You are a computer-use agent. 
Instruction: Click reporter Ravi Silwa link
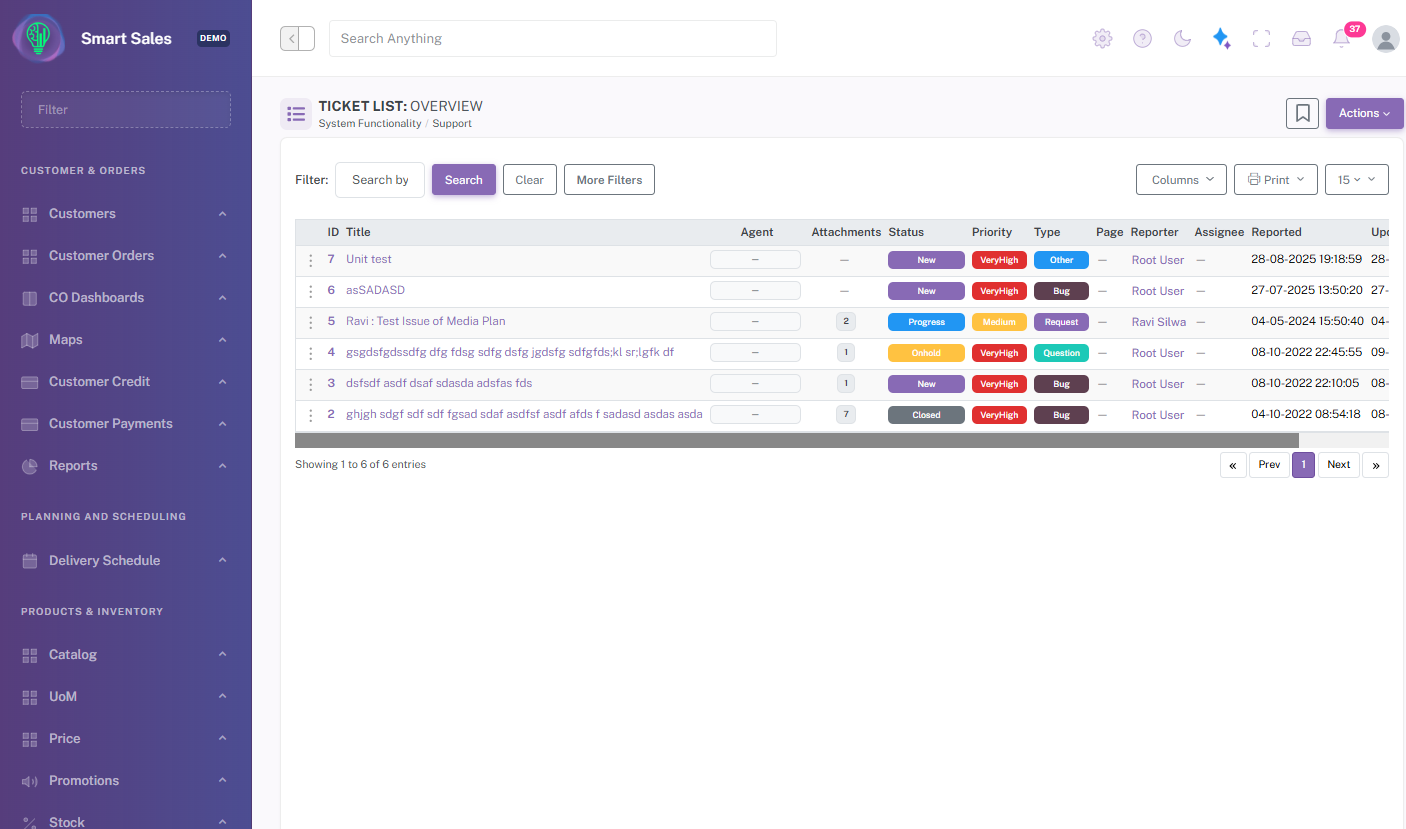pos(1159,322)
